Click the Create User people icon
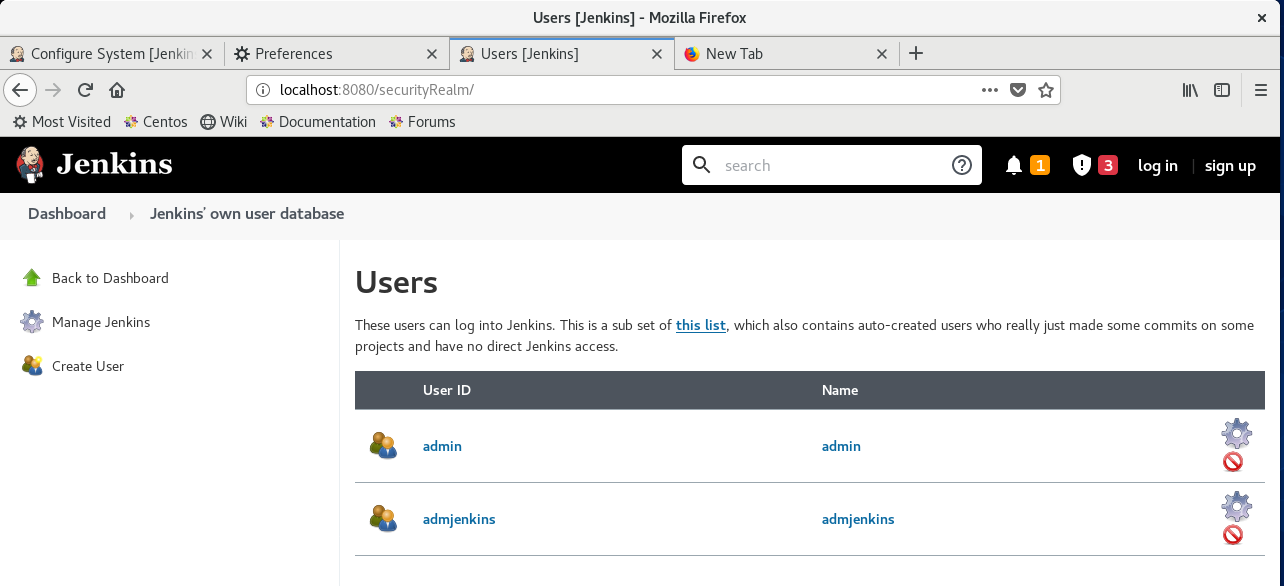Screen dimensions: 1284x586 click(x=32, y=366)
